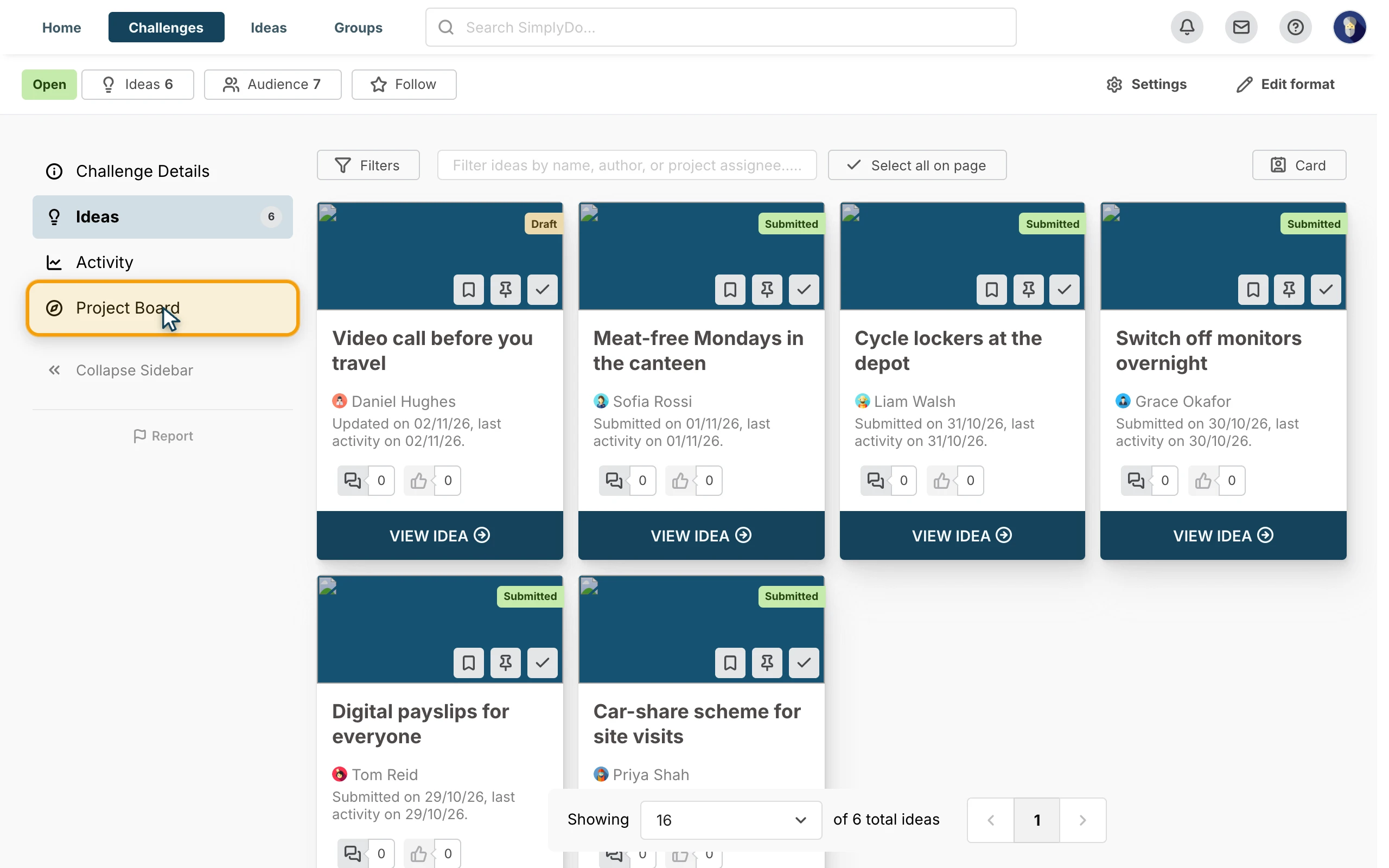The width and height of the screenshot is (1389, 868).
Task: Open the messages envelope icon
Action: pyautogui.click(x=1240, y=27)
